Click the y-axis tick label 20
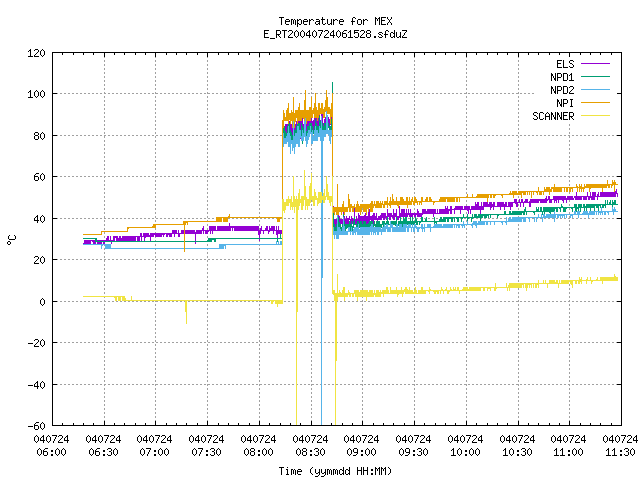This screenshot has height=480, width=640. click(x=39, y=260)
